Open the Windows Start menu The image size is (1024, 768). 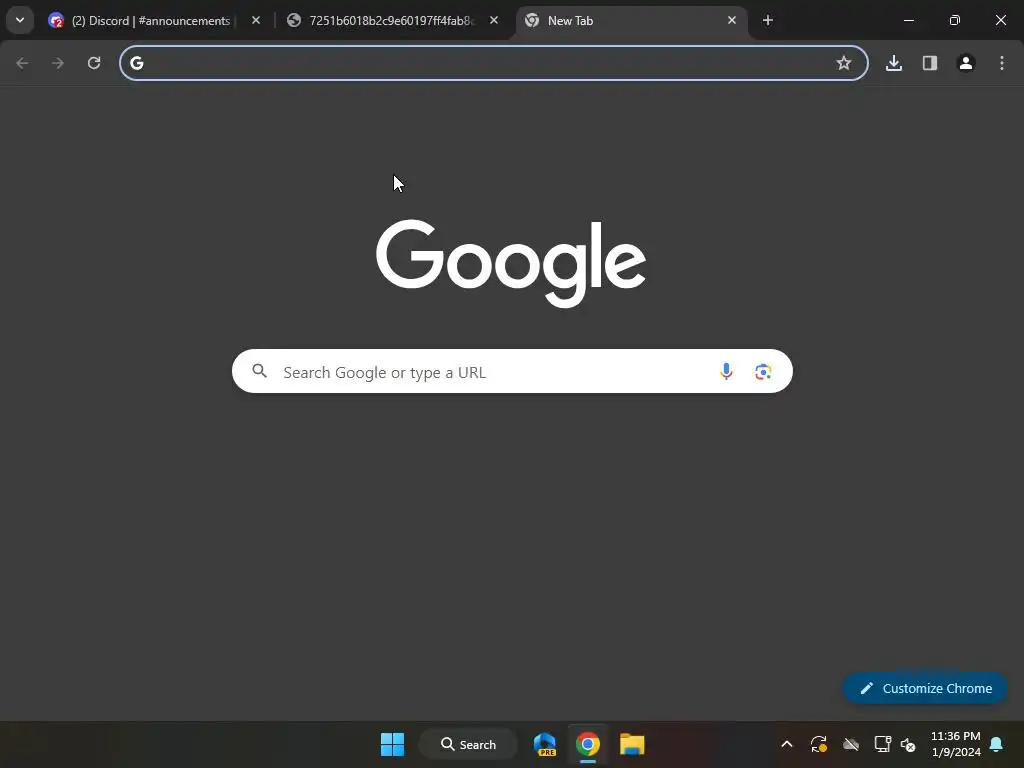pyautogui.click(x=392, y=744)
